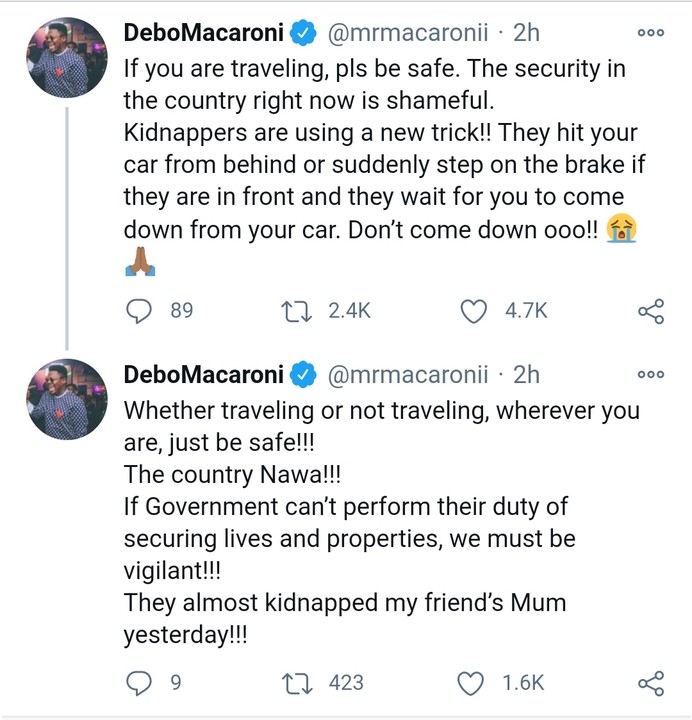Like the second tweet with 1.6K likes
The height and width of the screenshot is (720, 692).
pos(471,683)
